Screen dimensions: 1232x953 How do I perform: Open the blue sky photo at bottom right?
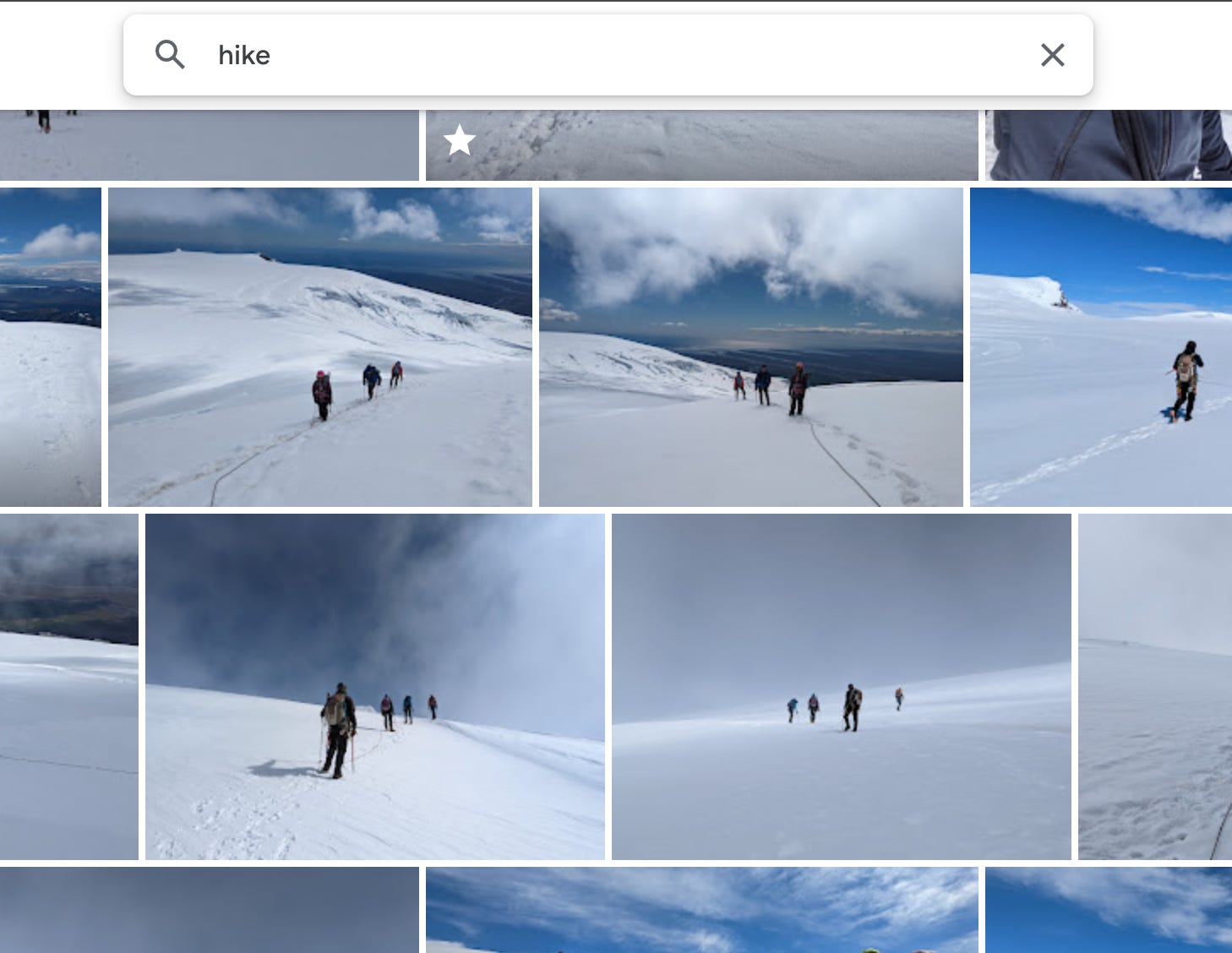pos(1109,910)
